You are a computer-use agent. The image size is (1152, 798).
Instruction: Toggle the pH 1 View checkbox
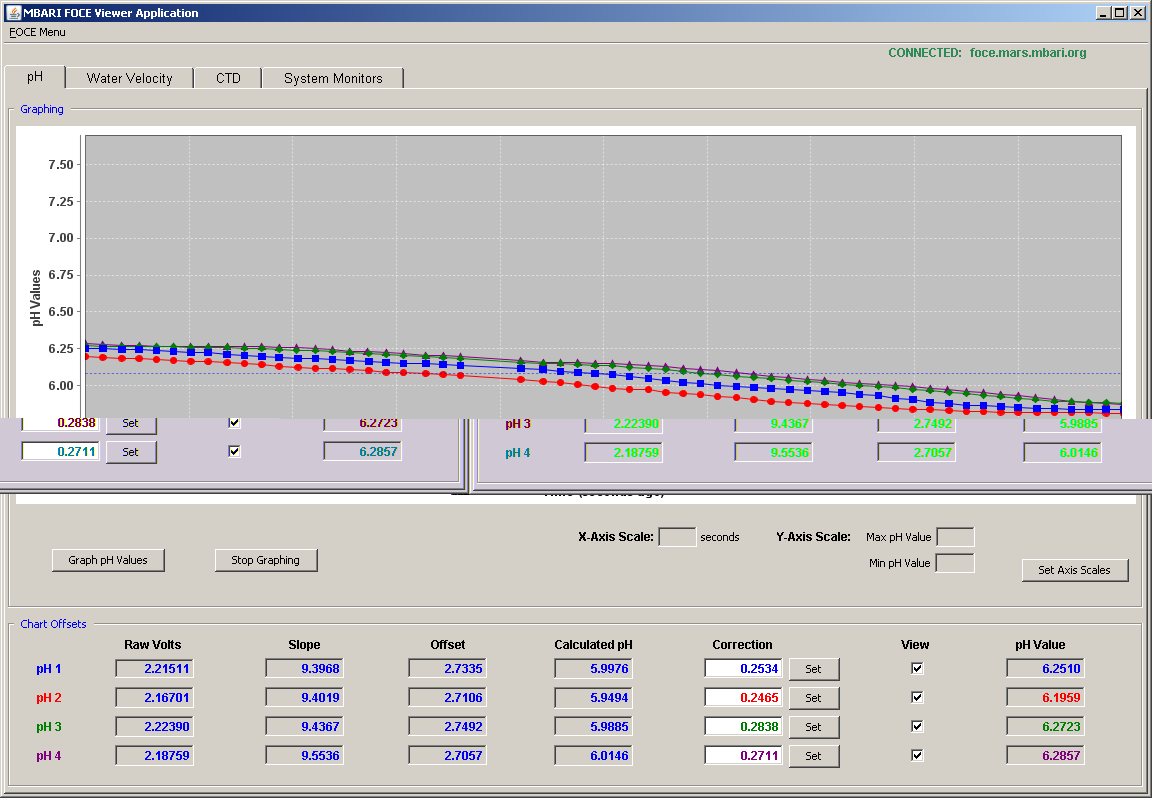(917, 668)
